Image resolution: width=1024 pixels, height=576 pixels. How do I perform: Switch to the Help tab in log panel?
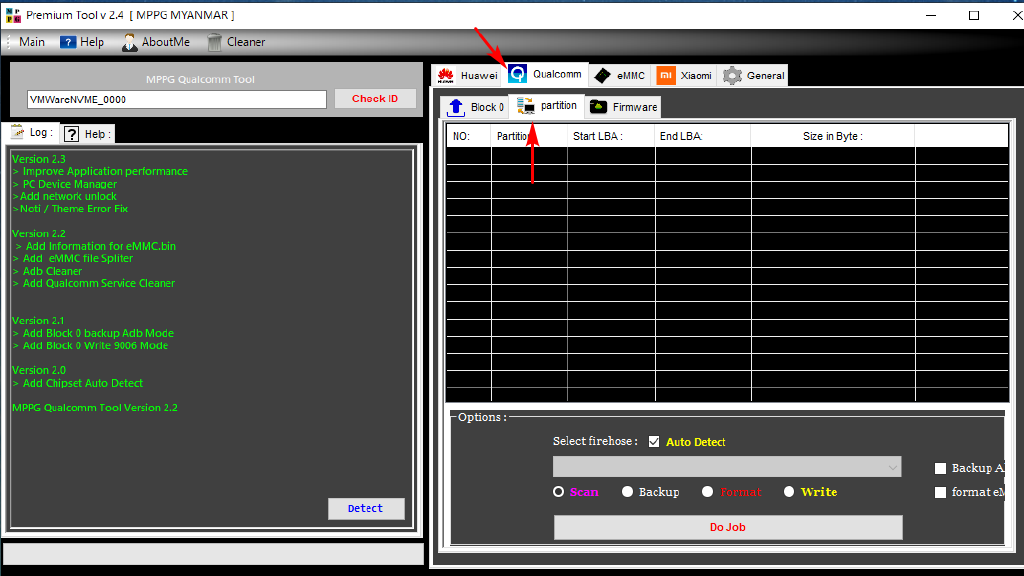[x=88, y=134]
